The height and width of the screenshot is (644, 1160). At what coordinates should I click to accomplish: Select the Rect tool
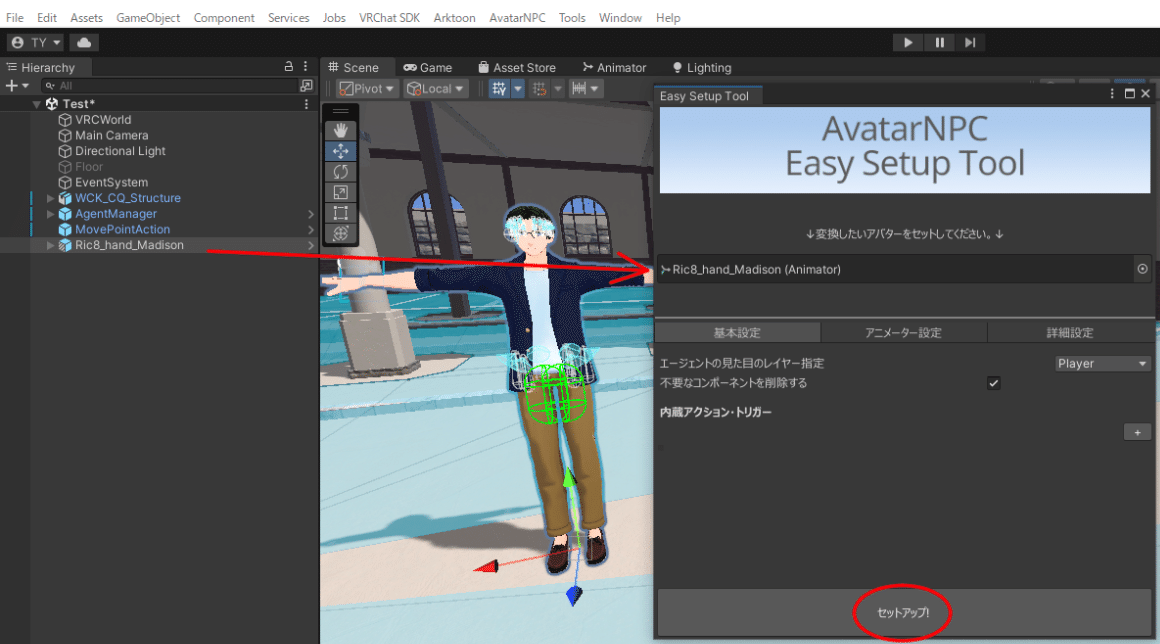coord(340,213)
